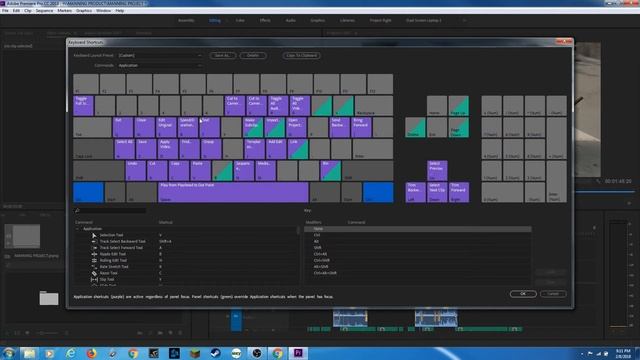Select the Add Edit key

tap(276, 149)
